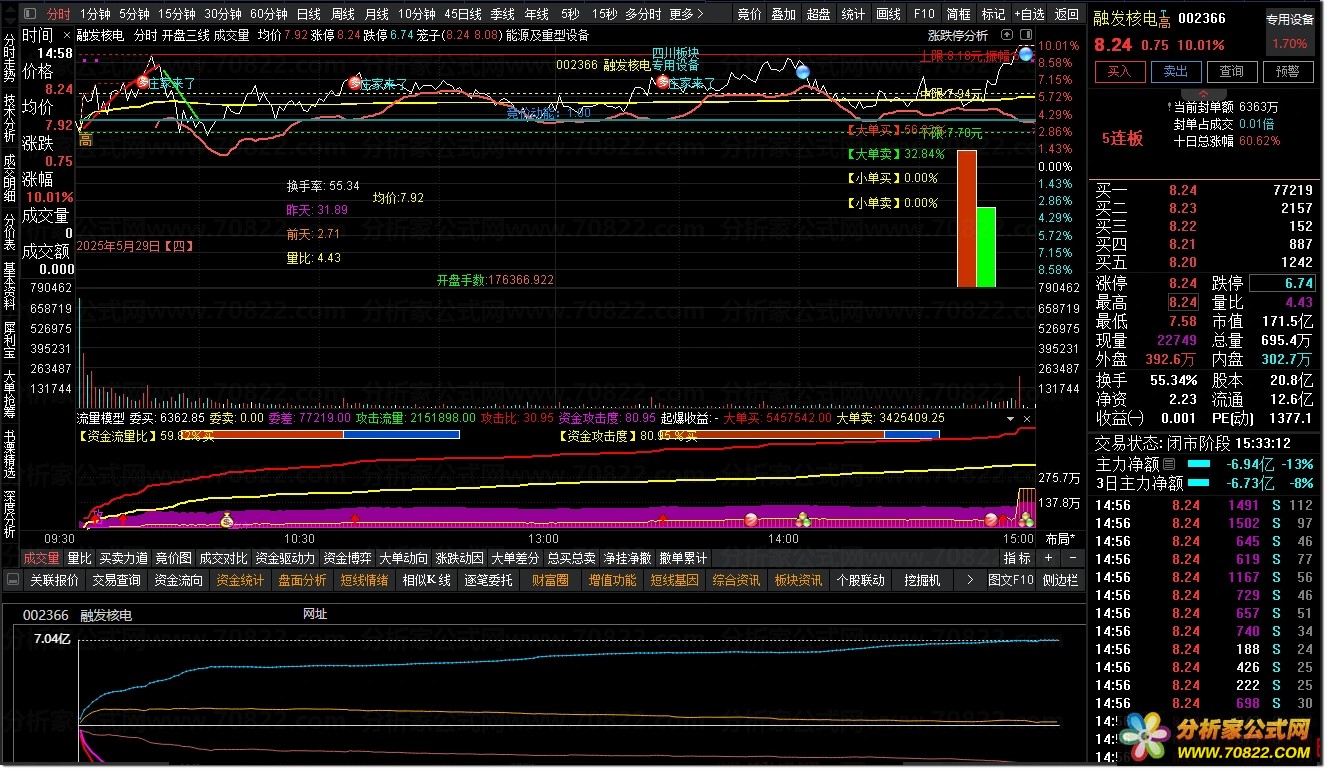The height and width of the screenshot is (769, 1327).
Task: Select the 分时 period tab
Action: [x=59, y=14]
